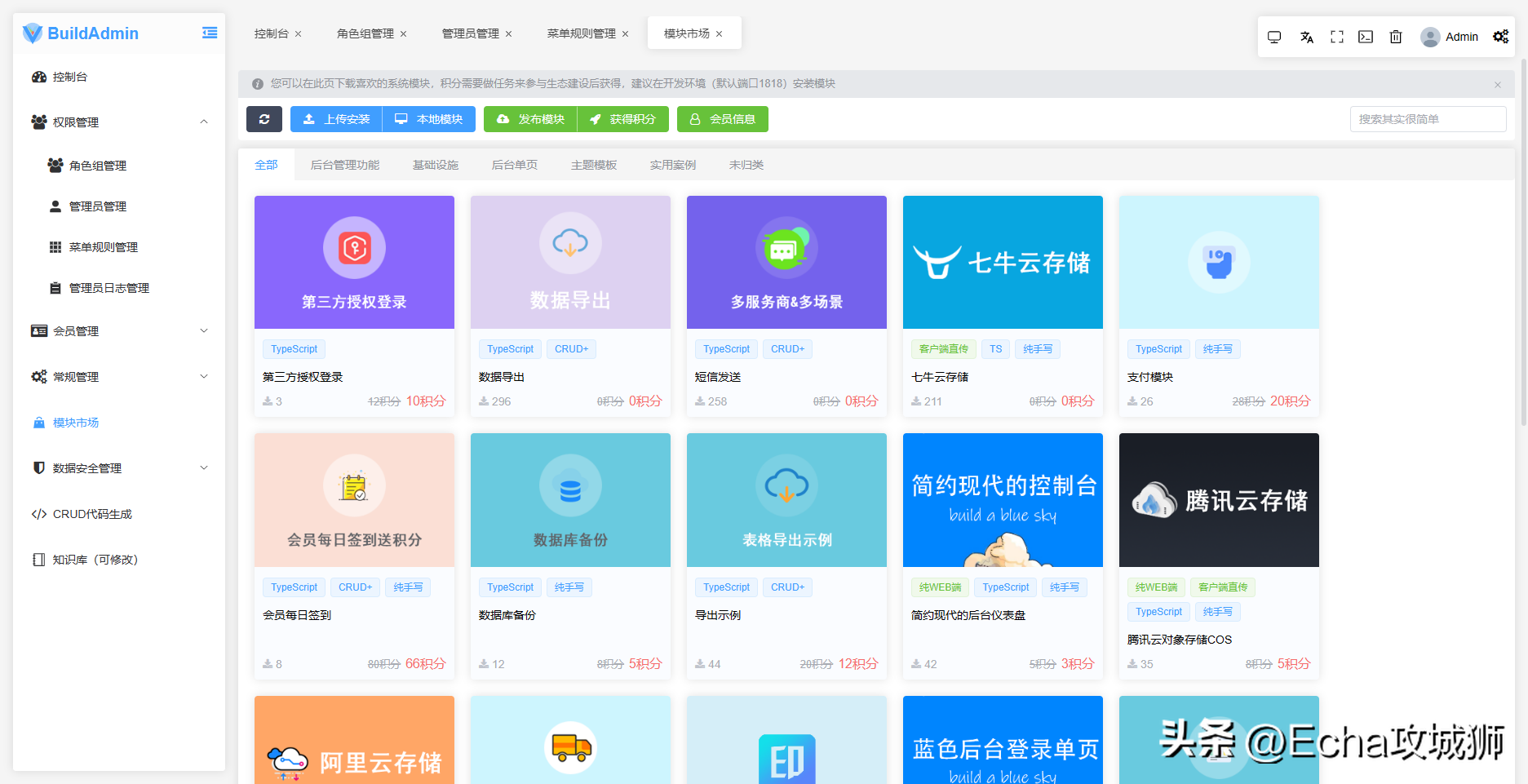
Task: Click the Admin user avatar
Action: pos(1430,37)
